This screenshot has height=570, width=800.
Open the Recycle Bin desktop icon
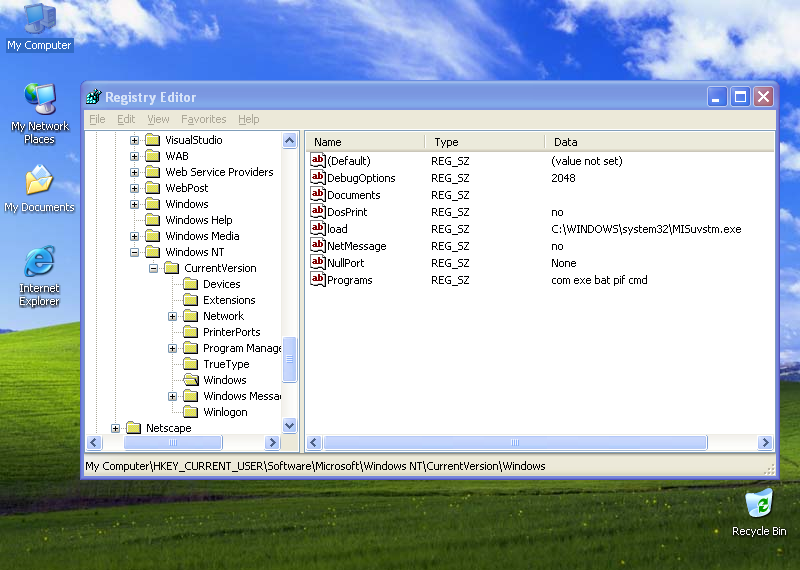coord(759,503)
